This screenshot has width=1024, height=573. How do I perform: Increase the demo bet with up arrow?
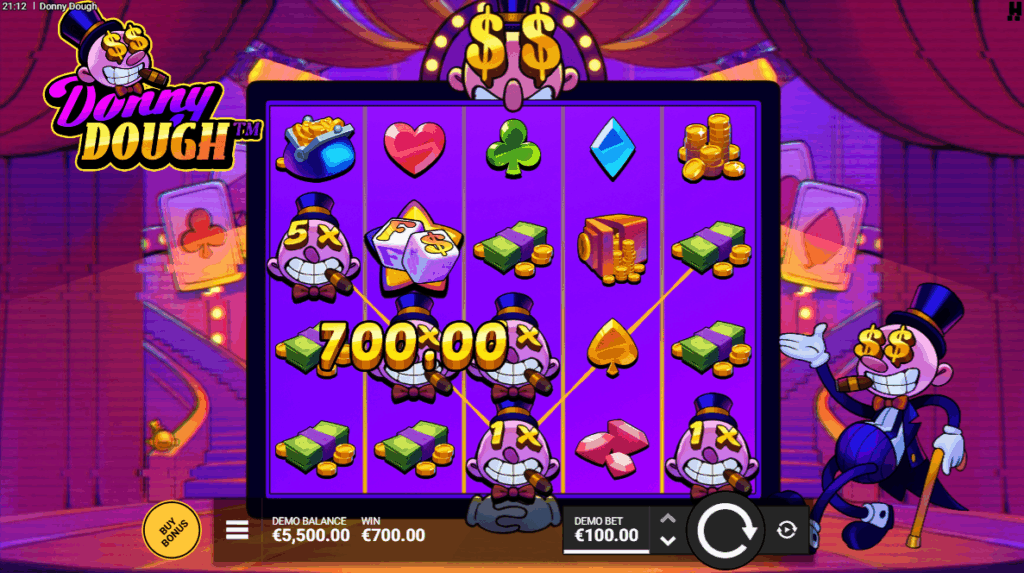[x=667, y=519]
